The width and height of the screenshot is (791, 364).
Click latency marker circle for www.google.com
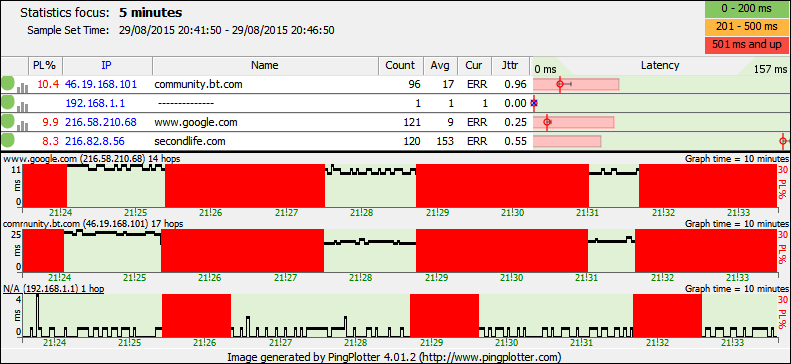pos(547,122)
